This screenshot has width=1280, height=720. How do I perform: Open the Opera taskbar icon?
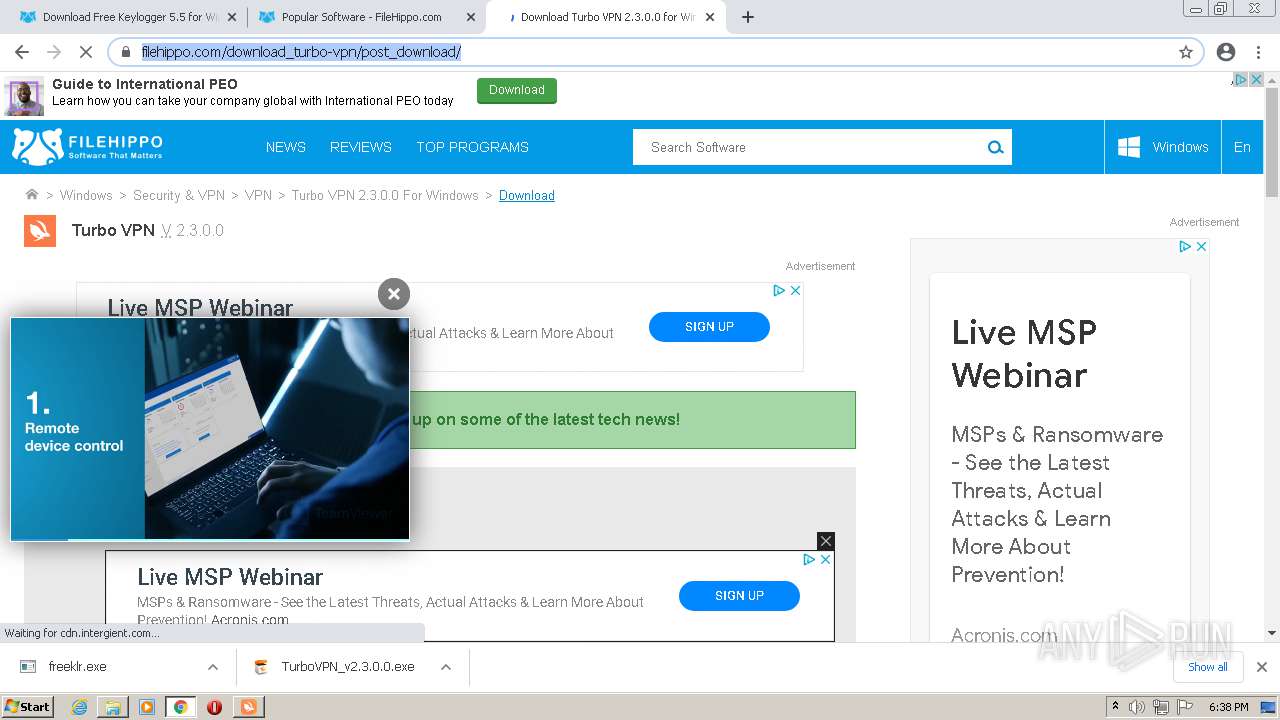point(214,707)
